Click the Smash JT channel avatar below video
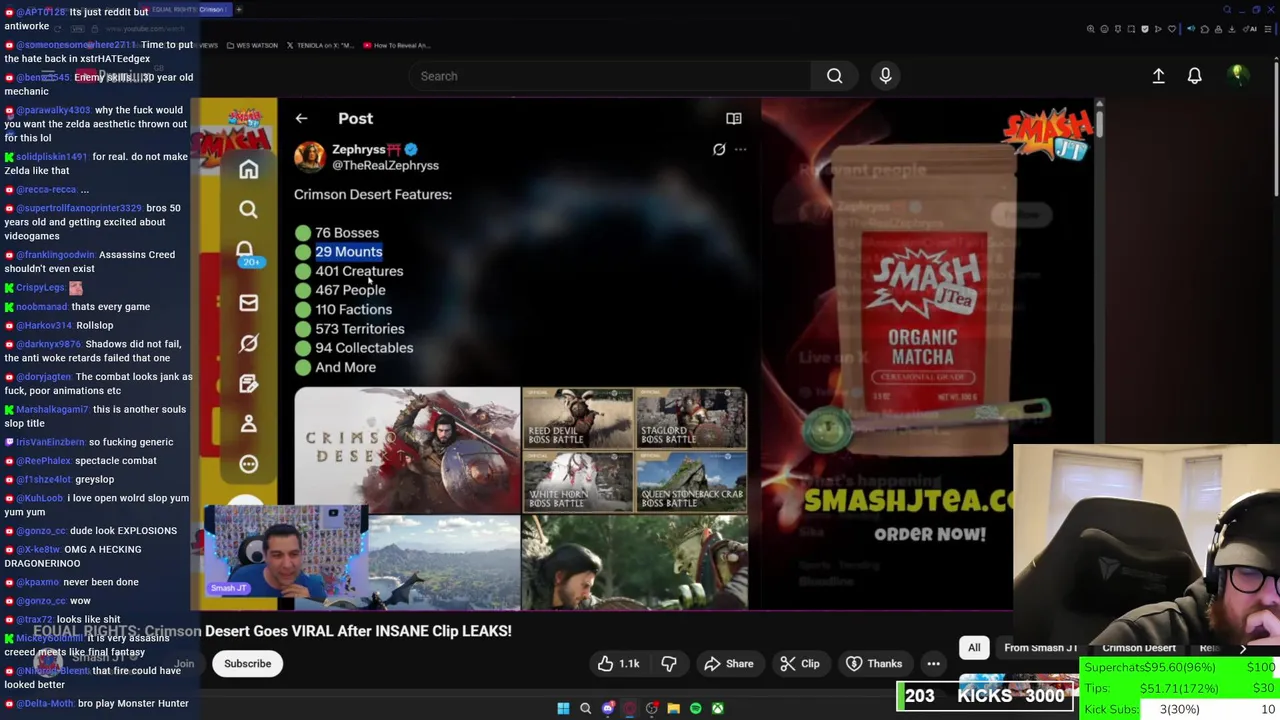The image size is (1280, 720). [48, 661]
